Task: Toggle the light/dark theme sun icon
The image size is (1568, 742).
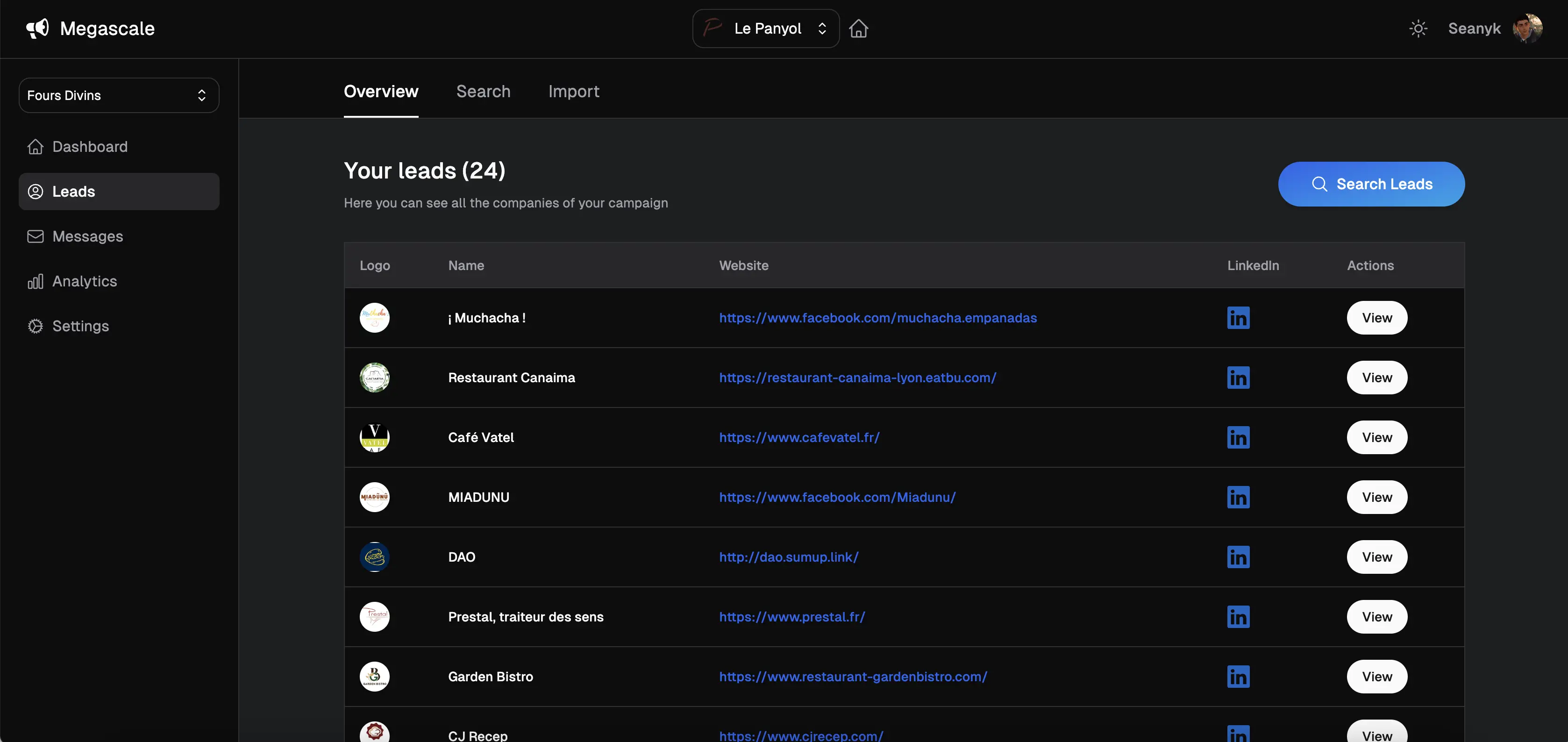Action: [x=1418, y=29]
